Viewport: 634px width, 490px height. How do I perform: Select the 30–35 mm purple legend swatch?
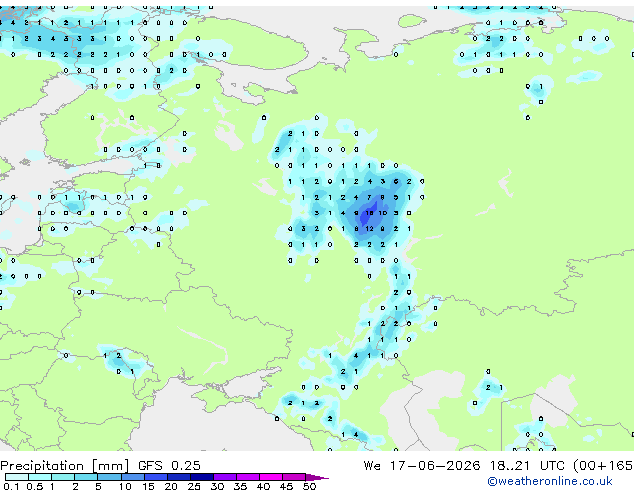[x=224, y=477]
